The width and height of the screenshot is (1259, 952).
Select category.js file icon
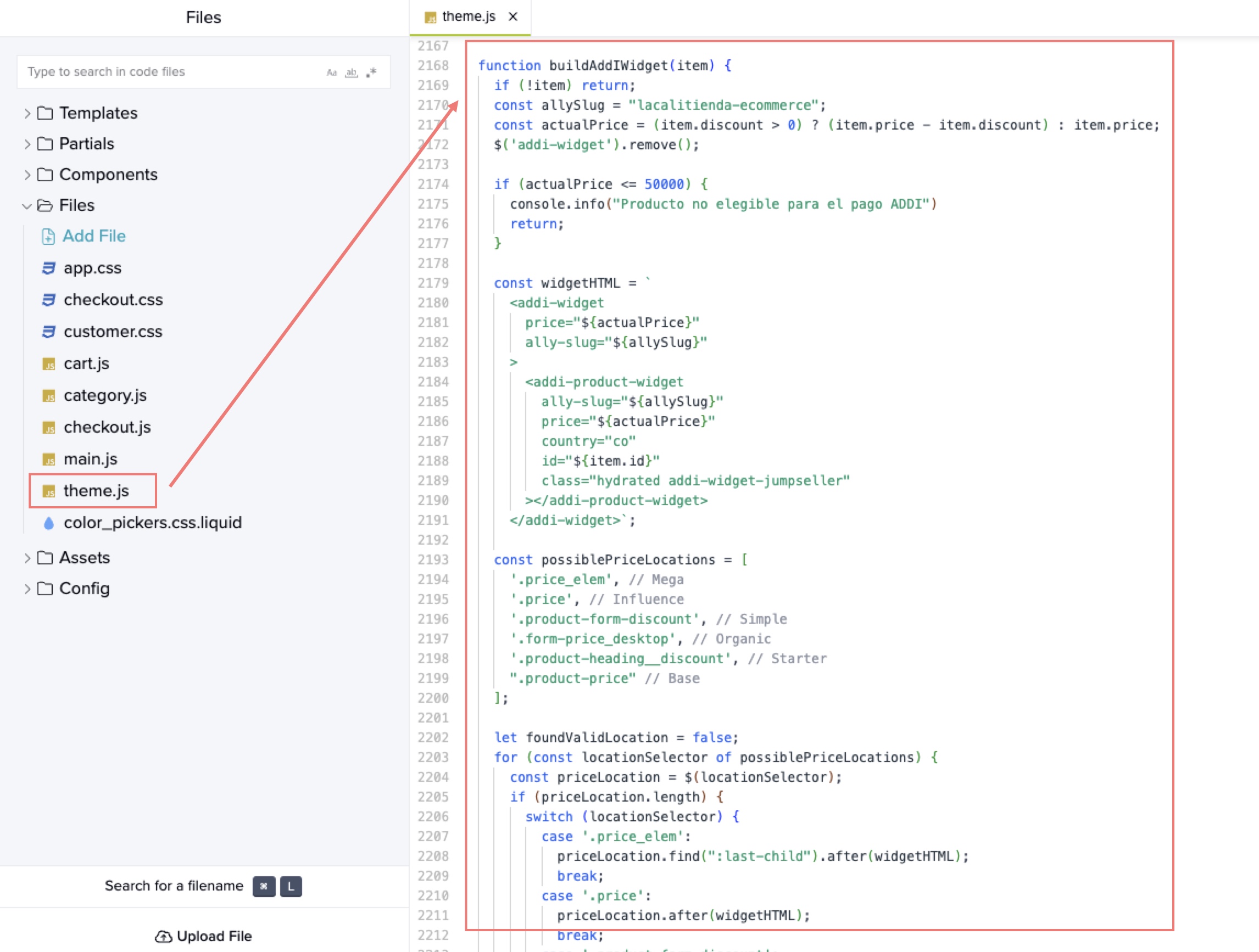pyautogui.click(x=49, y=396)
